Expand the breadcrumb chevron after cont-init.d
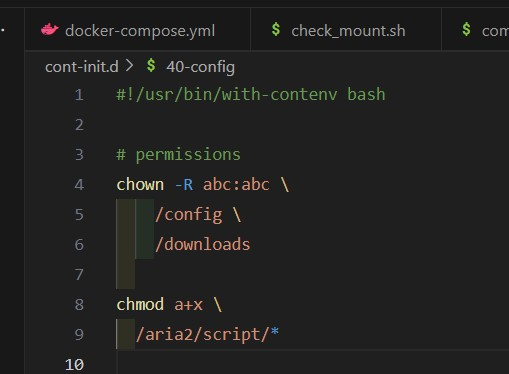 click(x=130, y=66)
